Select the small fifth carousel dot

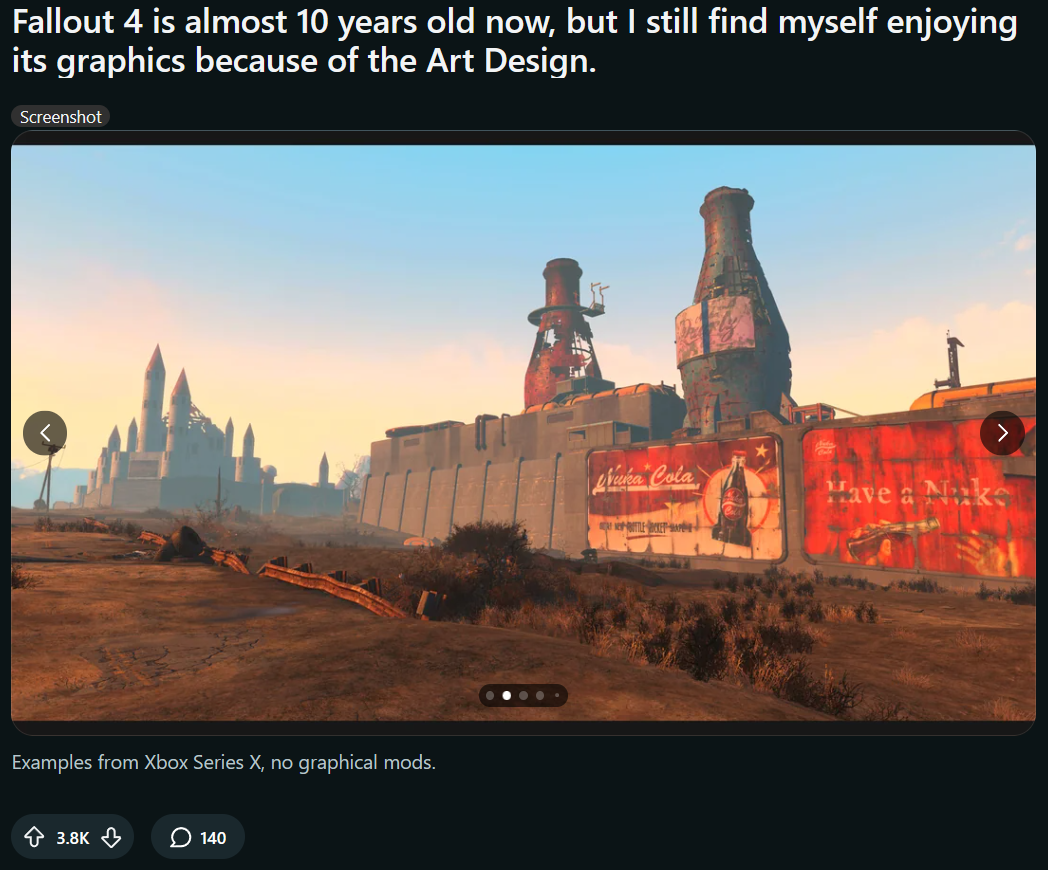[556, 696]
